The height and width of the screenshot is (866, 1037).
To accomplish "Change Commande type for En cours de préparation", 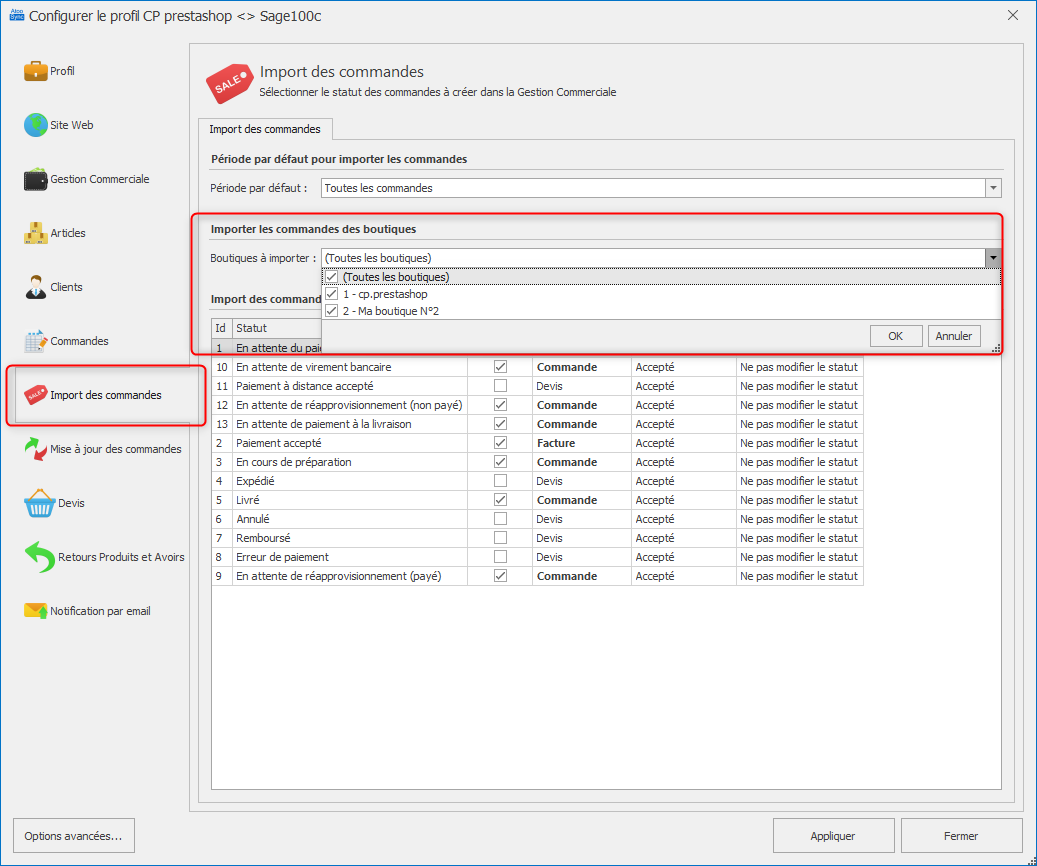I will tap(582, 462).
